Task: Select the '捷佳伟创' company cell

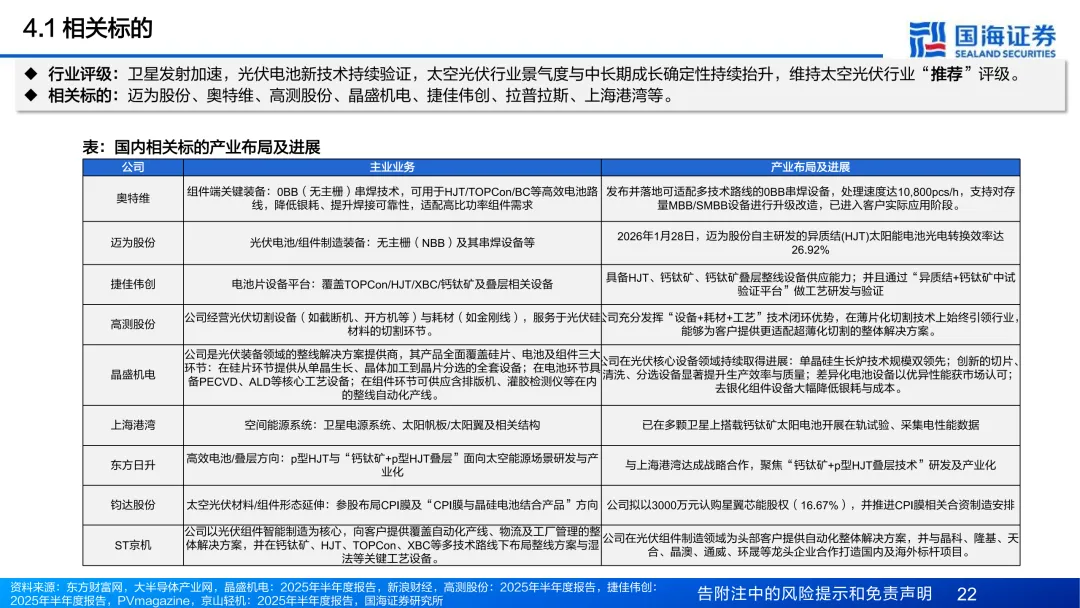Action: click(133, 284)
